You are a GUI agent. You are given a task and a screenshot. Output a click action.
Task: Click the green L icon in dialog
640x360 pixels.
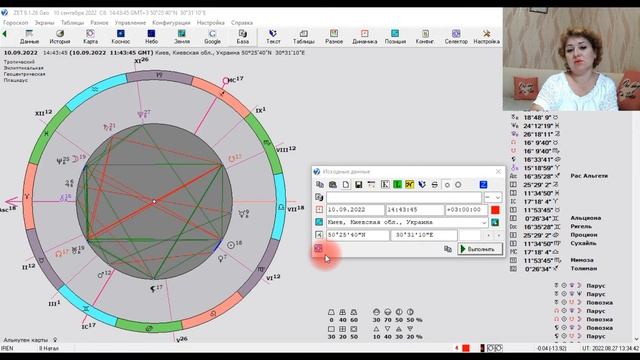[397, 184]
